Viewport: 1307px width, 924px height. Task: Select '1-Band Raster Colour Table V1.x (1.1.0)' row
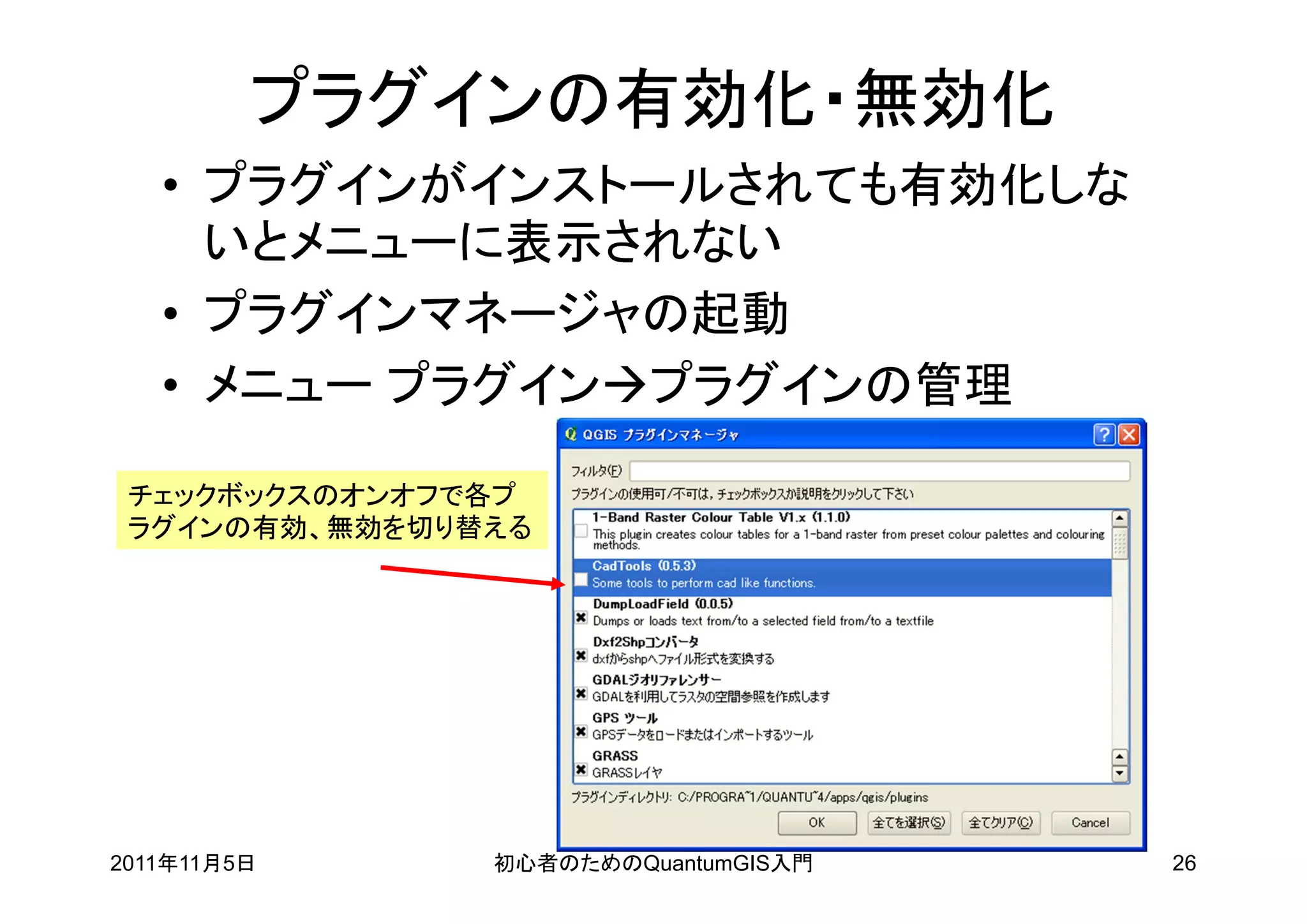click(842, 534)
